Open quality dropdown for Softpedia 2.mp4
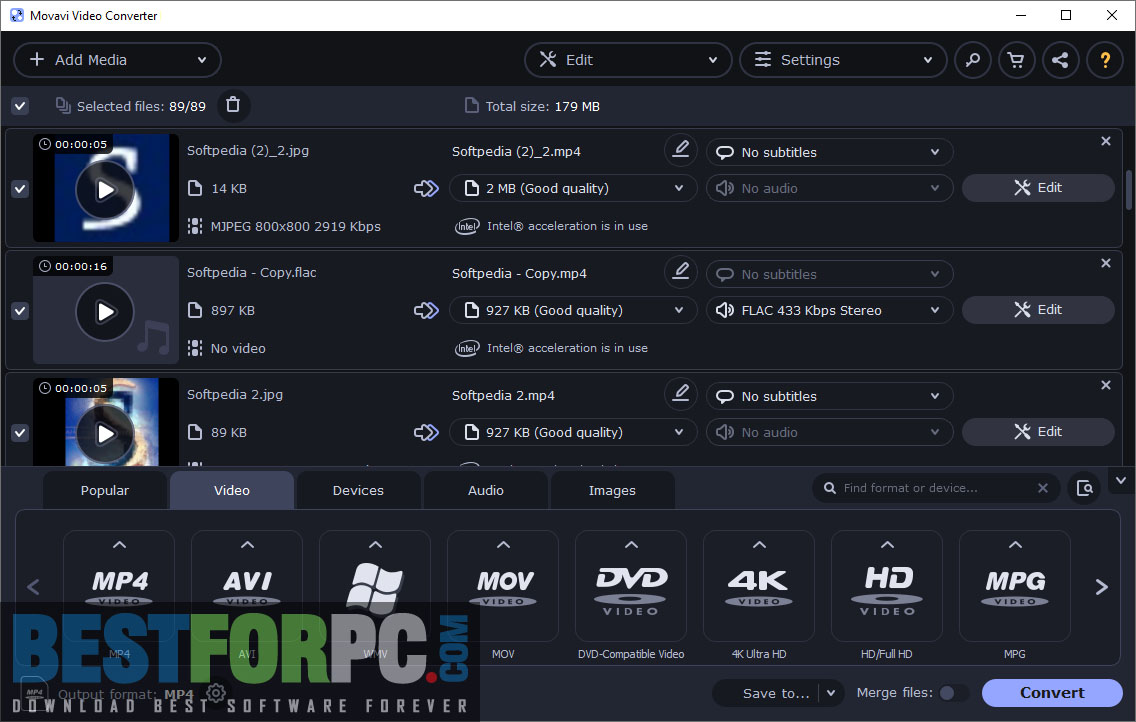 click(573, 432)
